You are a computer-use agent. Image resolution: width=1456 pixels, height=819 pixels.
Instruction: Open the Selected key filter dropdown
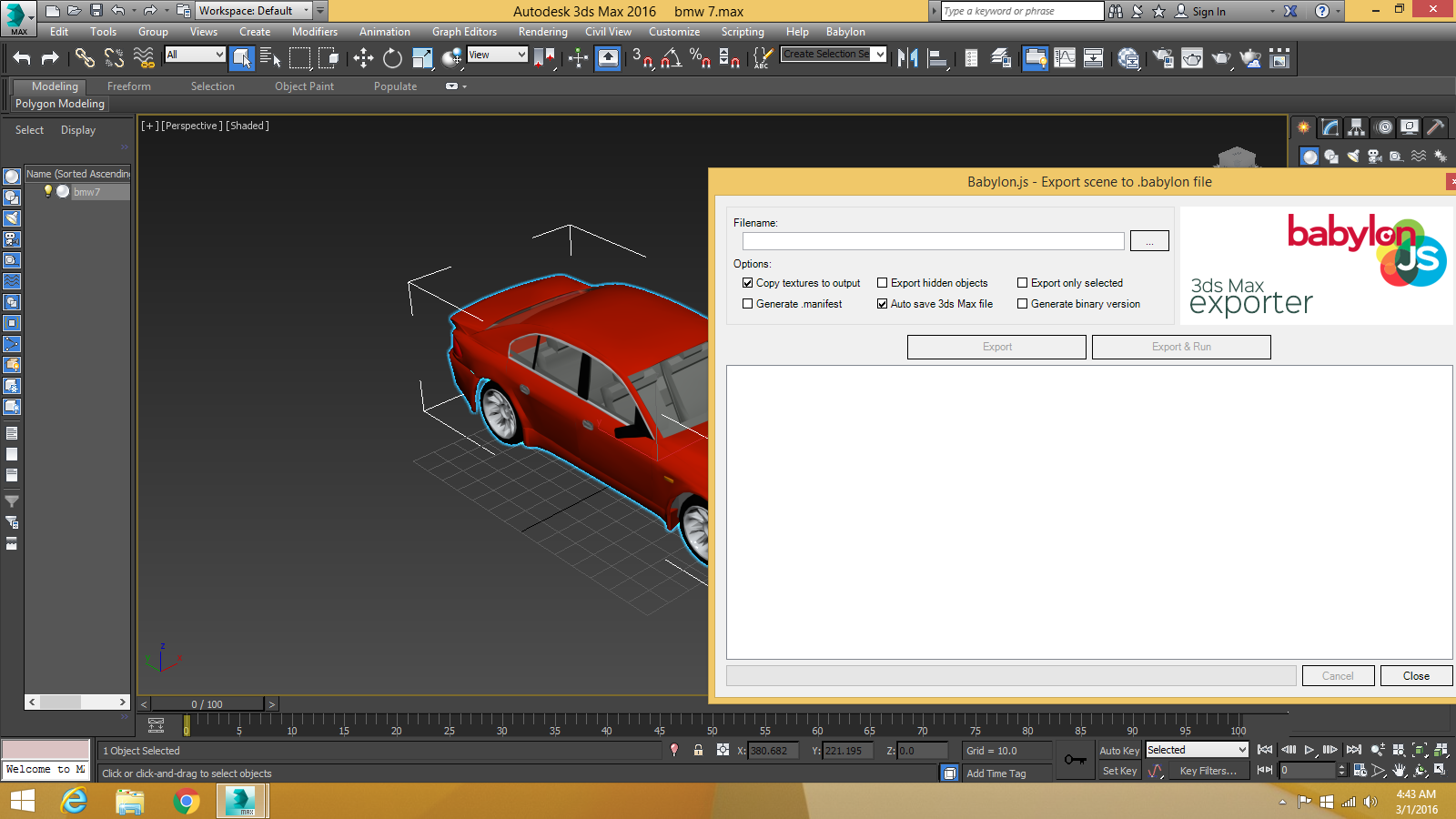pos(1197,750)
